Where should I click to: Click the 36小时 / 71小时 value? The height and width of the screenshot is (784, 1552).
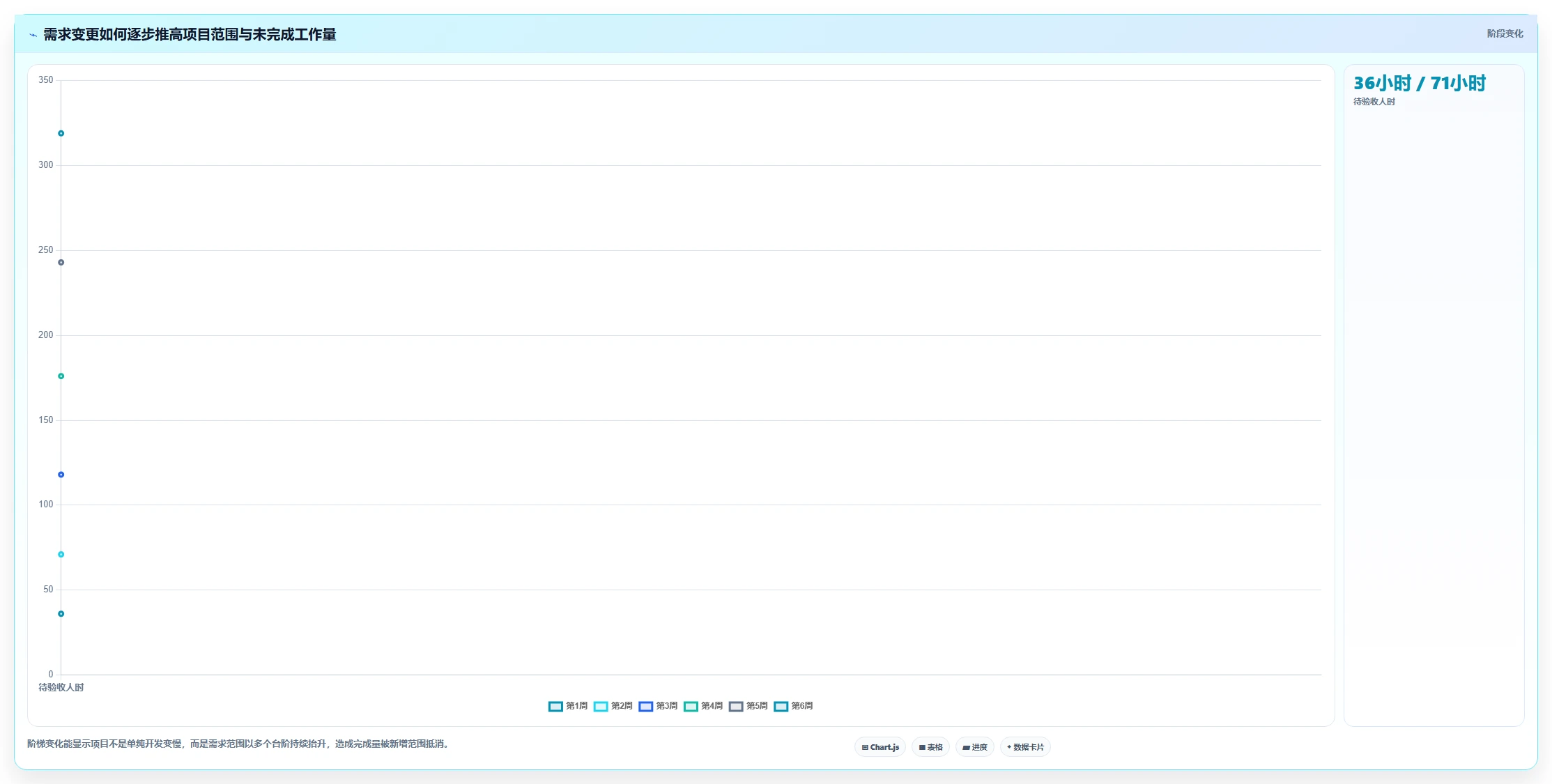(1420, 83)
